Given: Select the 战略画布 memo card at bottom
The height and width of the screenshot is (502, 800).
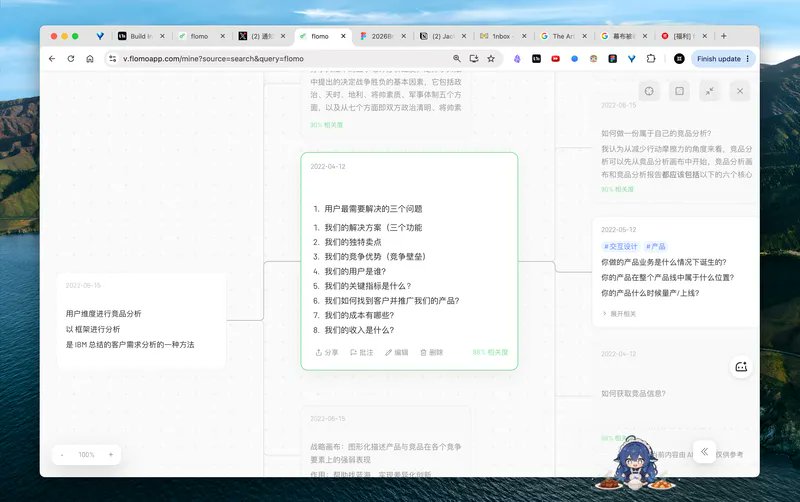Looking at the screenshot, I should (x=386, y=442).
